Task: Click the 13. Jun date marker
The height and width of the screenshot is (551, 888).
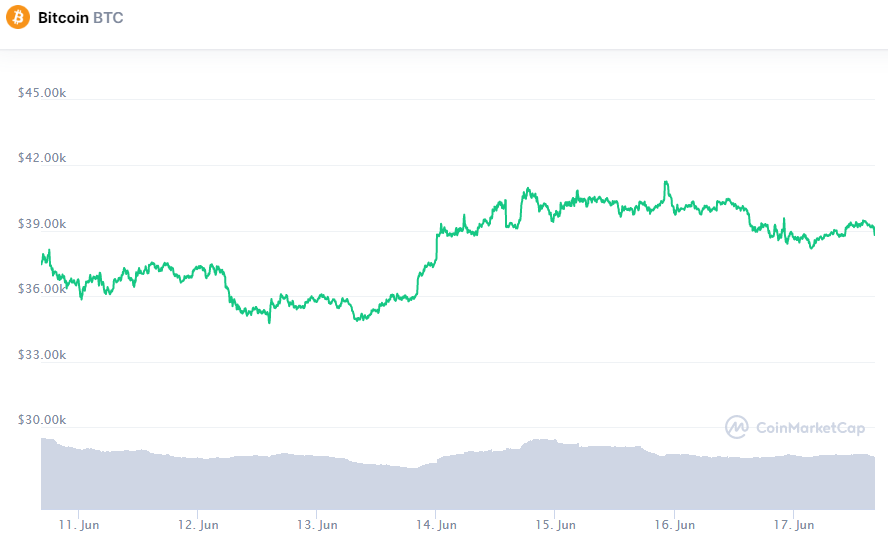Action: point(316,524)
